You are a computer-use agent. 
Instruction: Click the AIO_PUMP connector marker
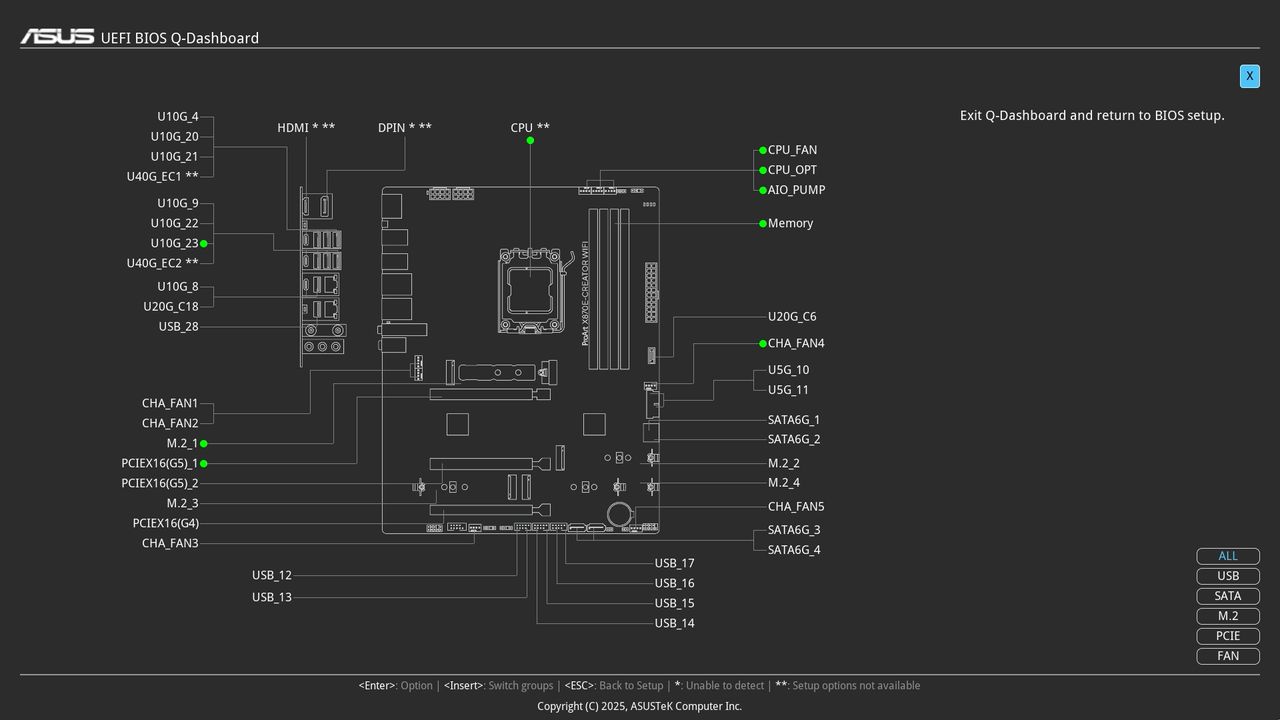[x=761, y=190]
